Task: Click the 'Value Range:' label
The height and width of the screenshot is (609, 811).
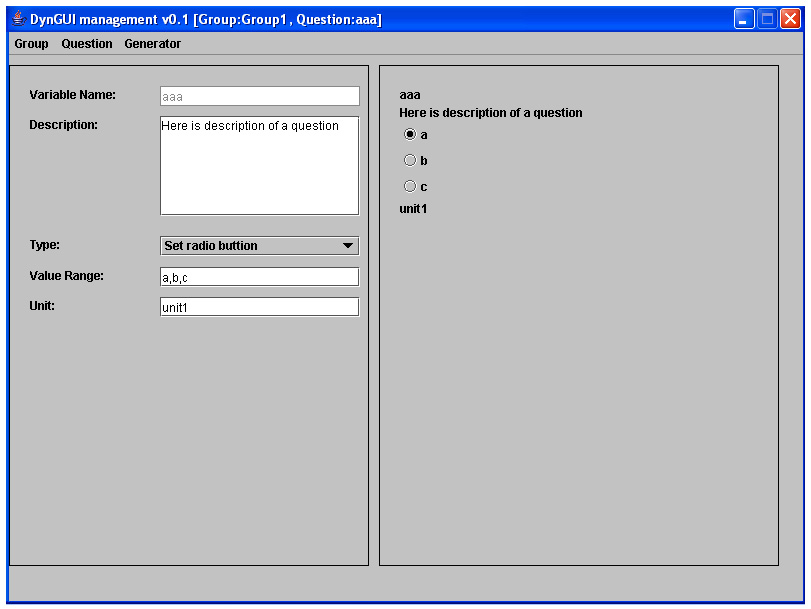Action: 66,276
